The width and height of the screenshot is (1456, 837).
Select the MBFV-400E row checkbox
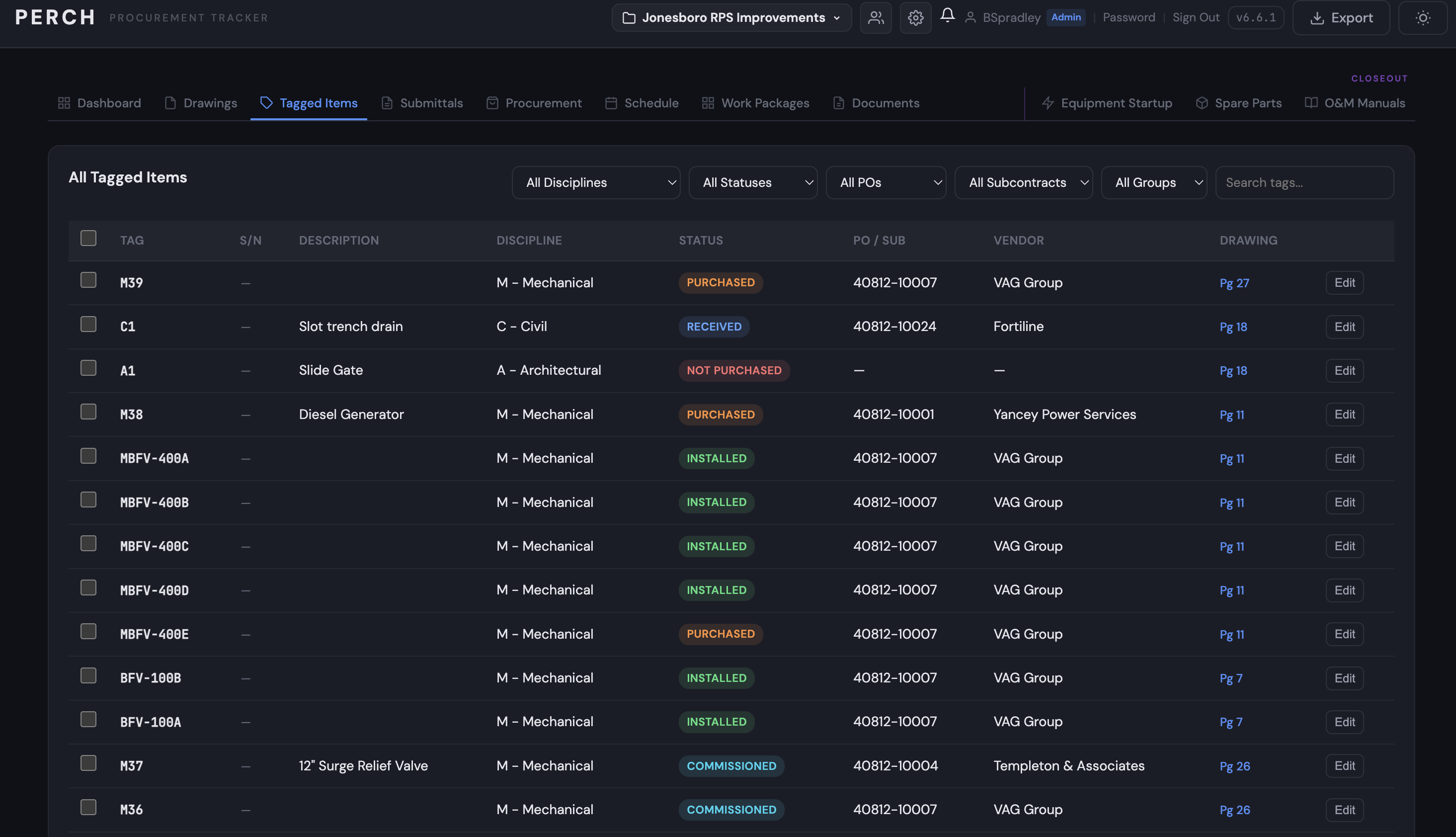point(88,631)
